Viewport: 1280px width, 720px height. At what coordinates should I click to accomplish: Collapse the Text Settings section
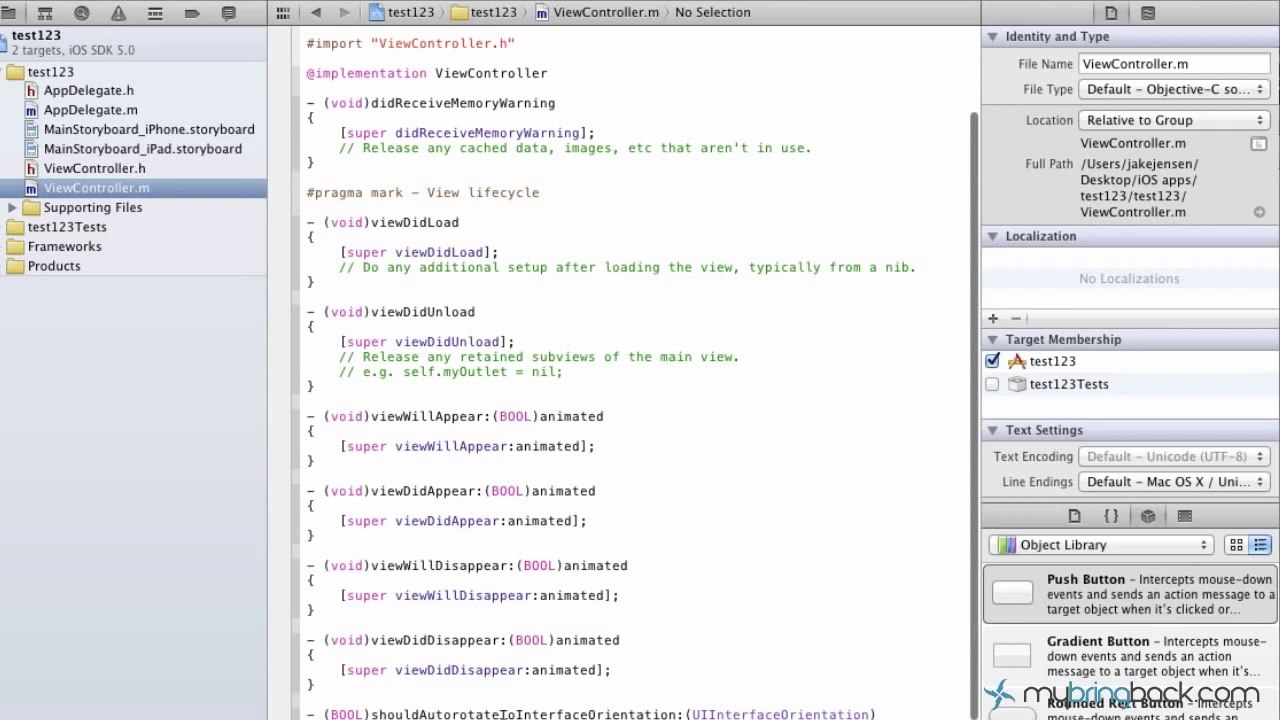(993, 430)
